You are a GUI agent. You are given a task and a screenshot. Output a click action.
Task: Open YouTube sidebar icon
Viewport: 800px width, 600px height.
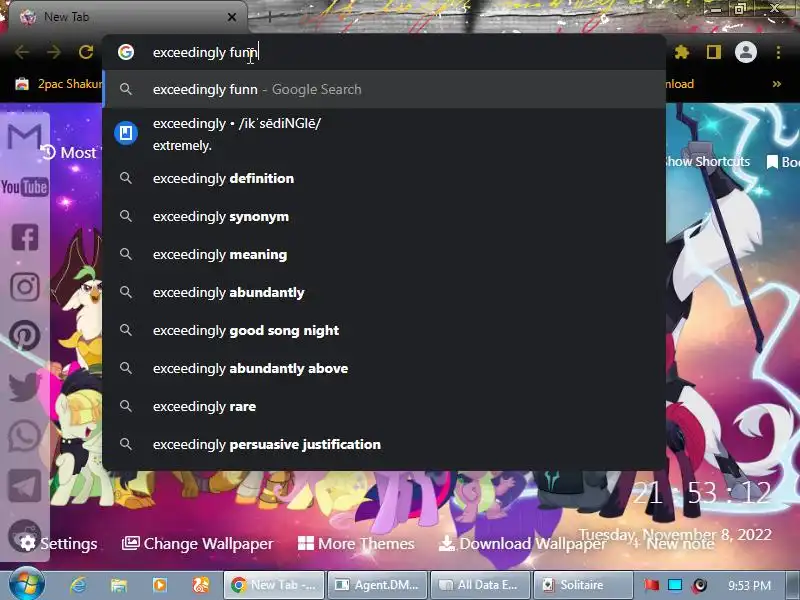[24, 187]
